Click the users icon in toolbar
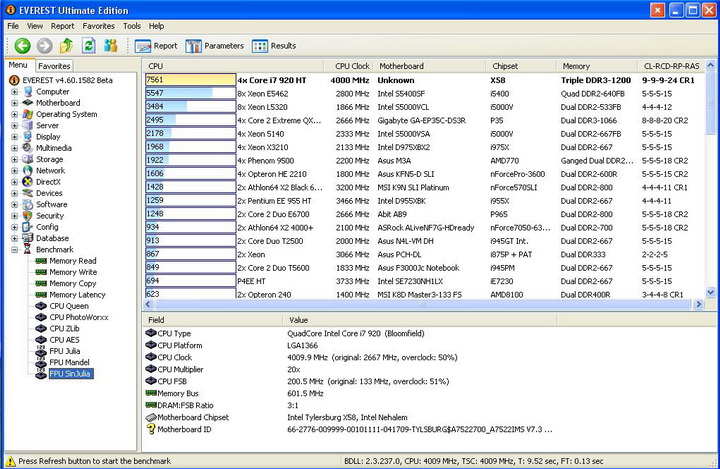This screenshot has height=469, width=720. pyautogui.click(x=111, y=45)
